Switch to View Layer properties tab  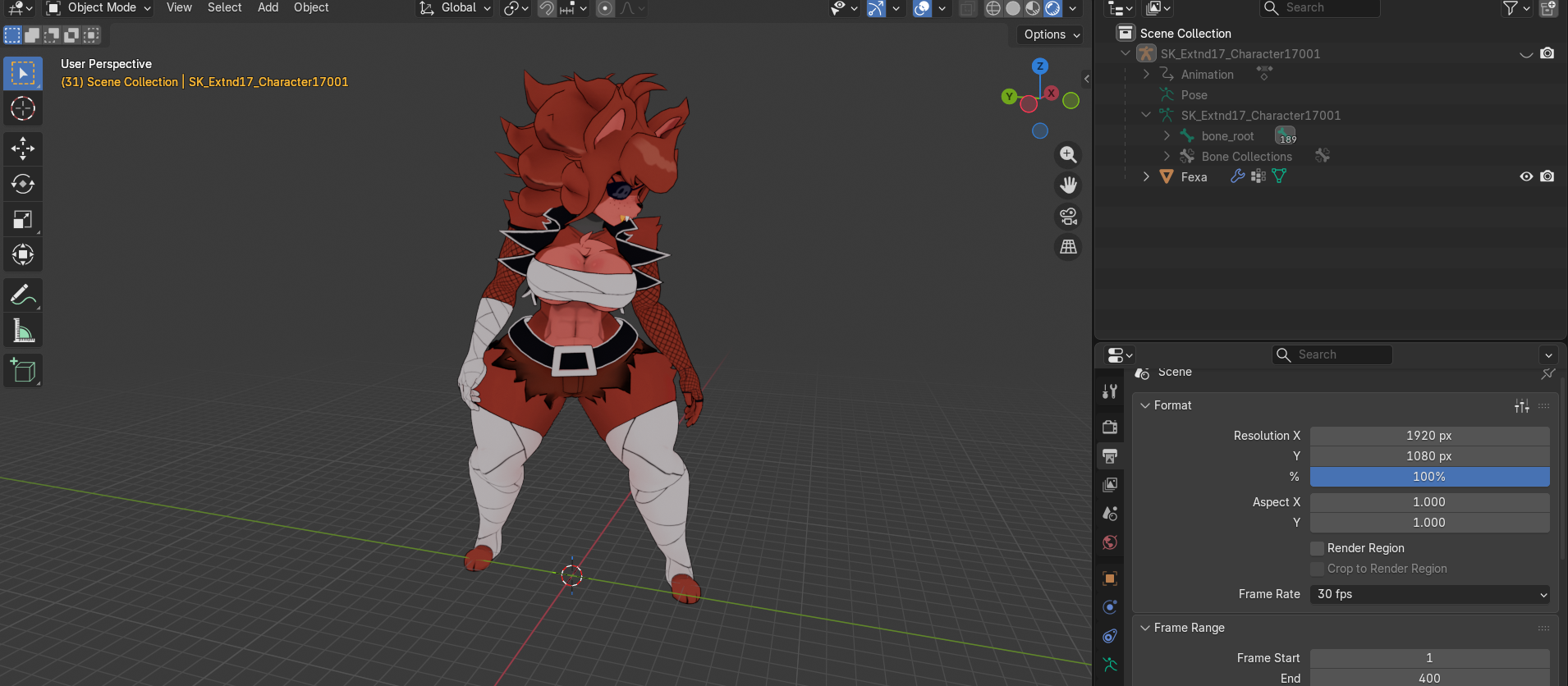(1110, 484)
